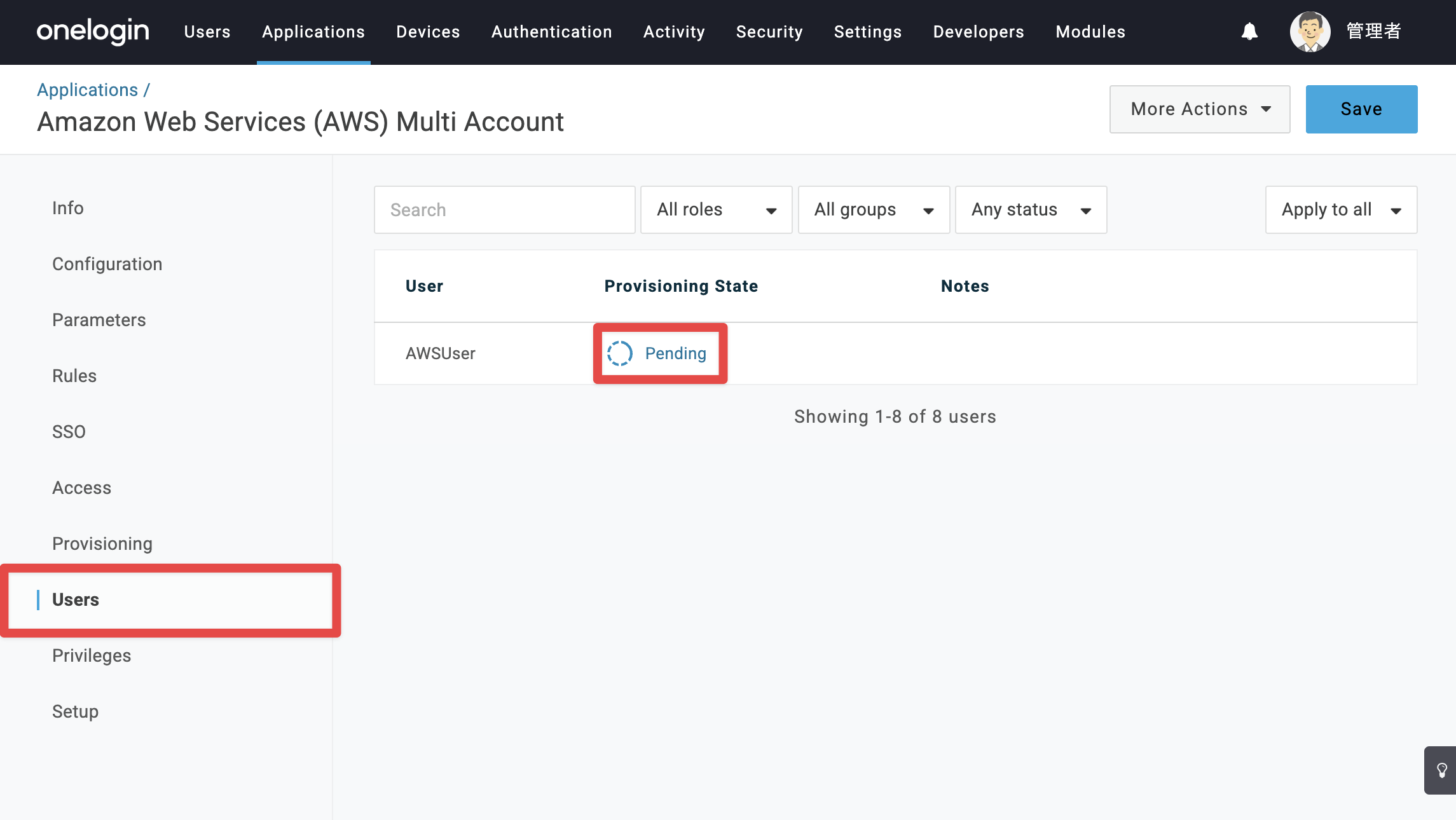Screen dimensions: 1456x820
Task: Open the Any status filter
Action: [1031, 210]
